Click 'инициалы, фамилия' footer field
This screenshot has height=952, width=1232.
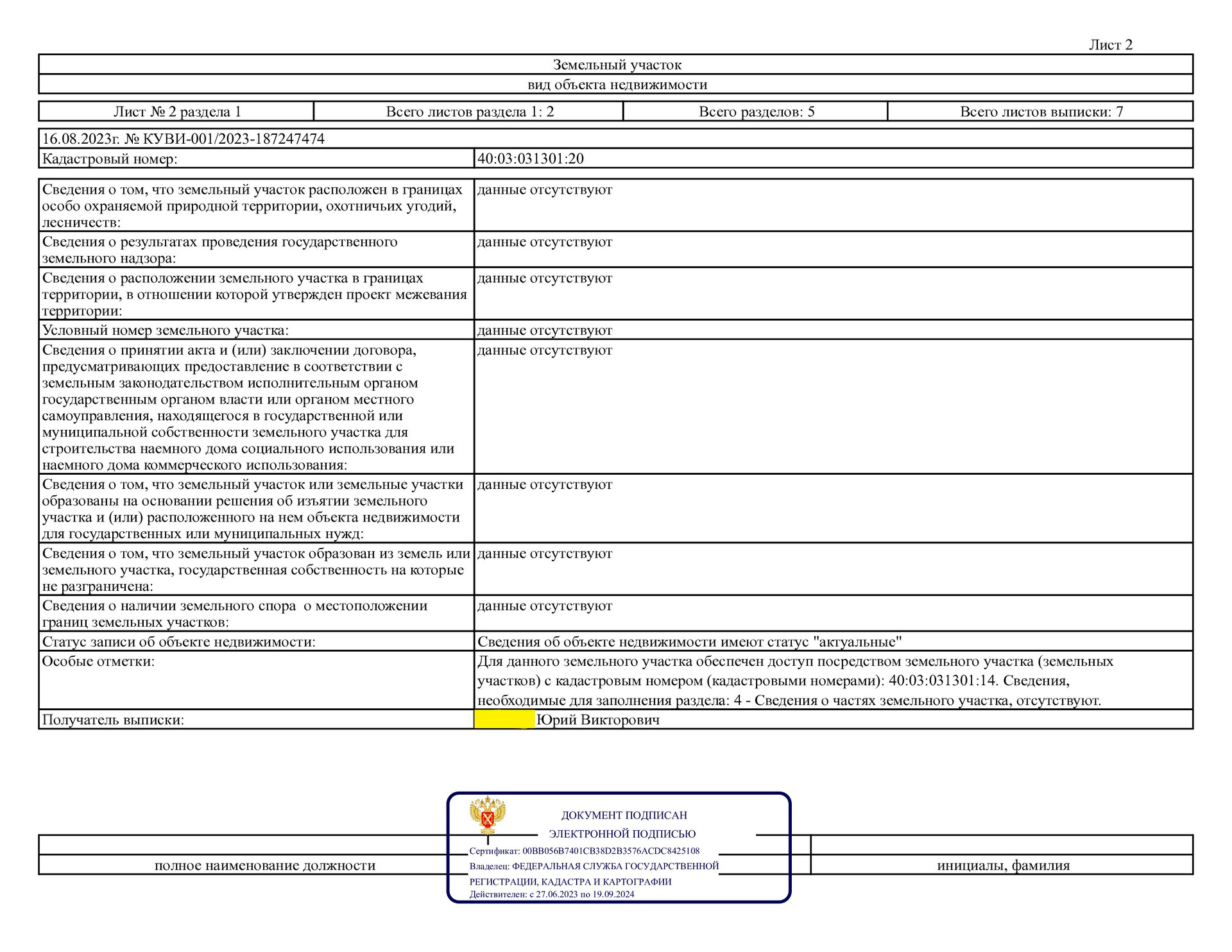coord(1003,865)
